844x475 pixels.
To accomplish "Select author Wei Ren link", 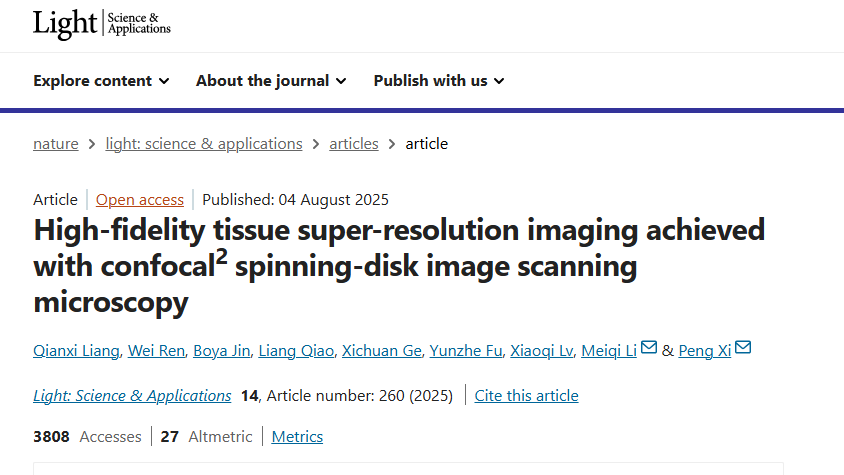I will tap(156, 351).
